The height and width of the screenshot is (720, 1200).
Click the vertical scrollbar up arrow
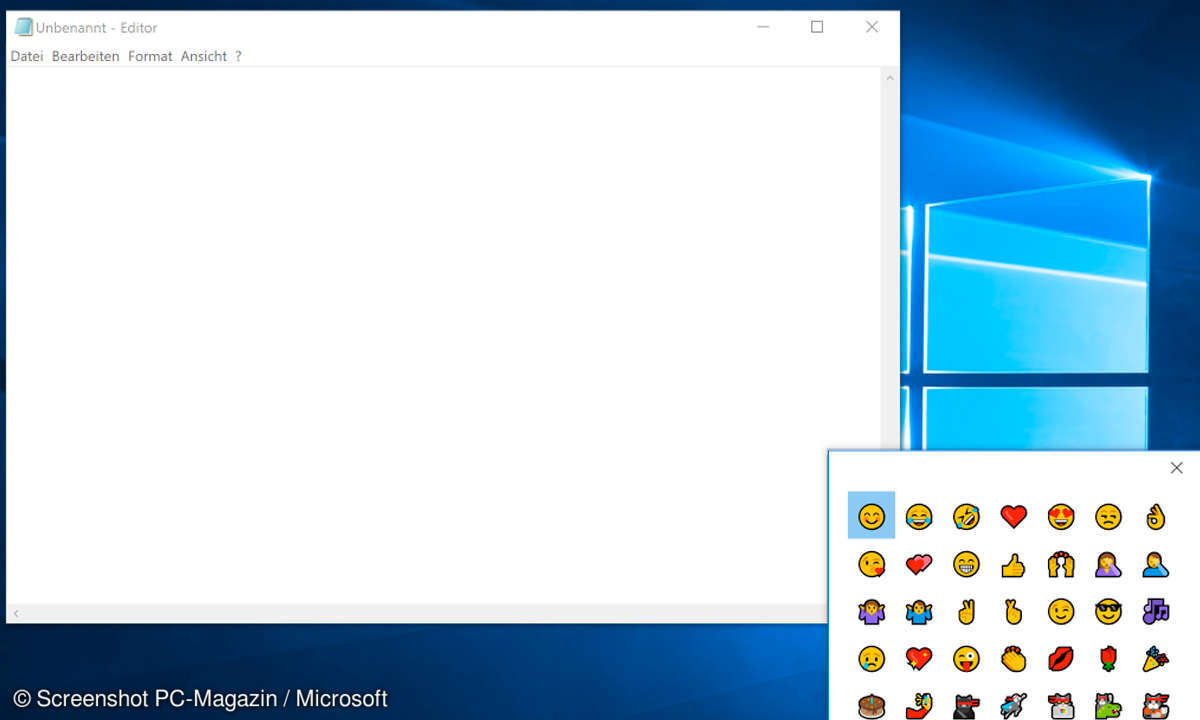[x=890, y=77]
